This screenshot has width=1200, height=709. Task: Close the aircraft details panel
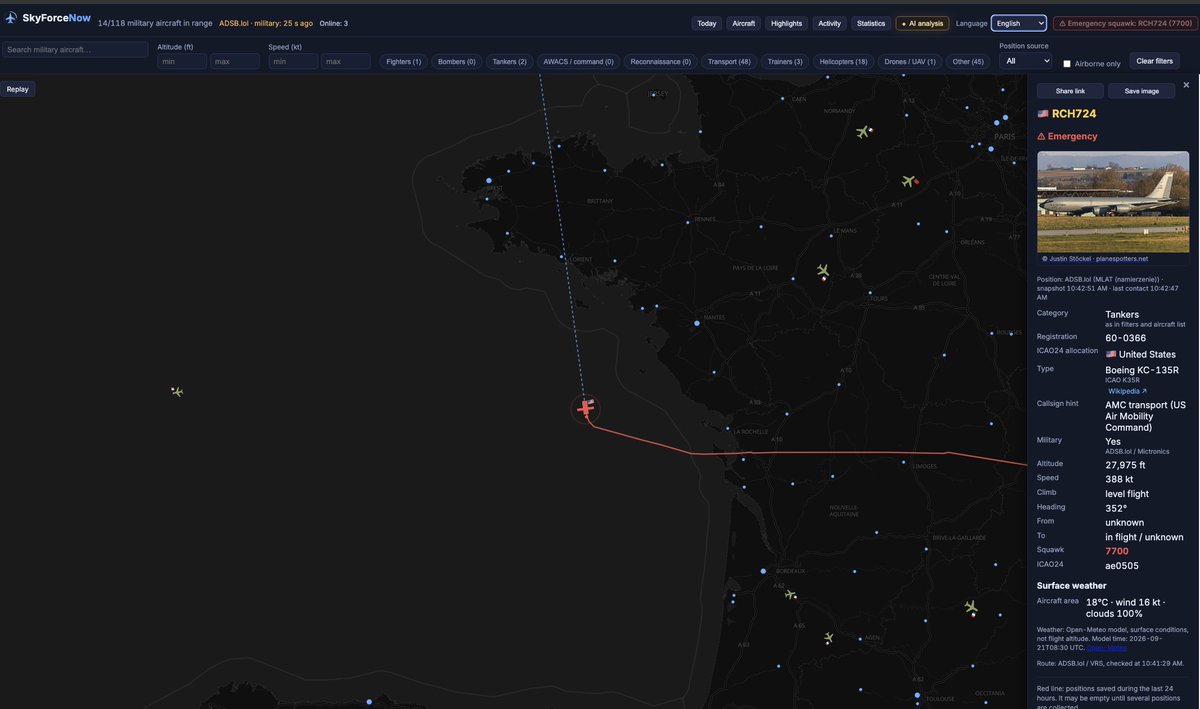pos(1186,85)
